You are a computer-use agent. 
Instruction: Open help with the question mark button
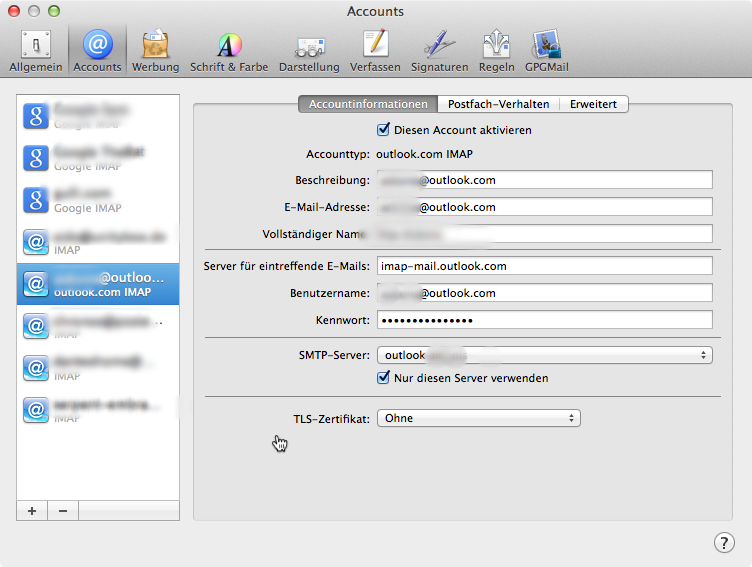click(724, 543)
